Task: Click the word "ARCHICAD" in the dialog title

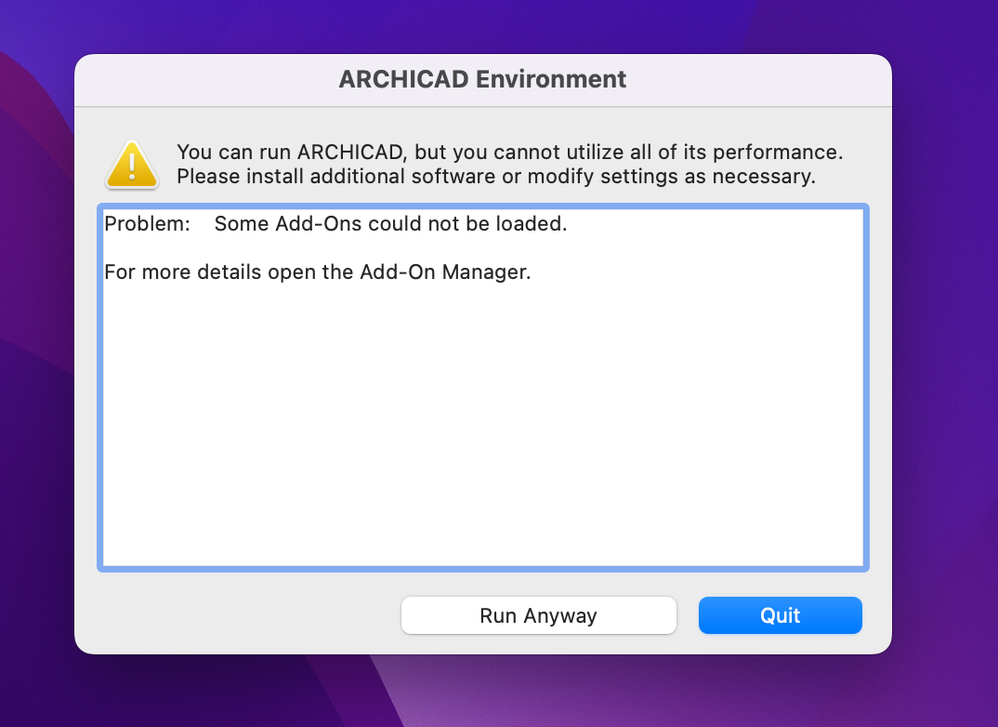Action: pos(403,80)
